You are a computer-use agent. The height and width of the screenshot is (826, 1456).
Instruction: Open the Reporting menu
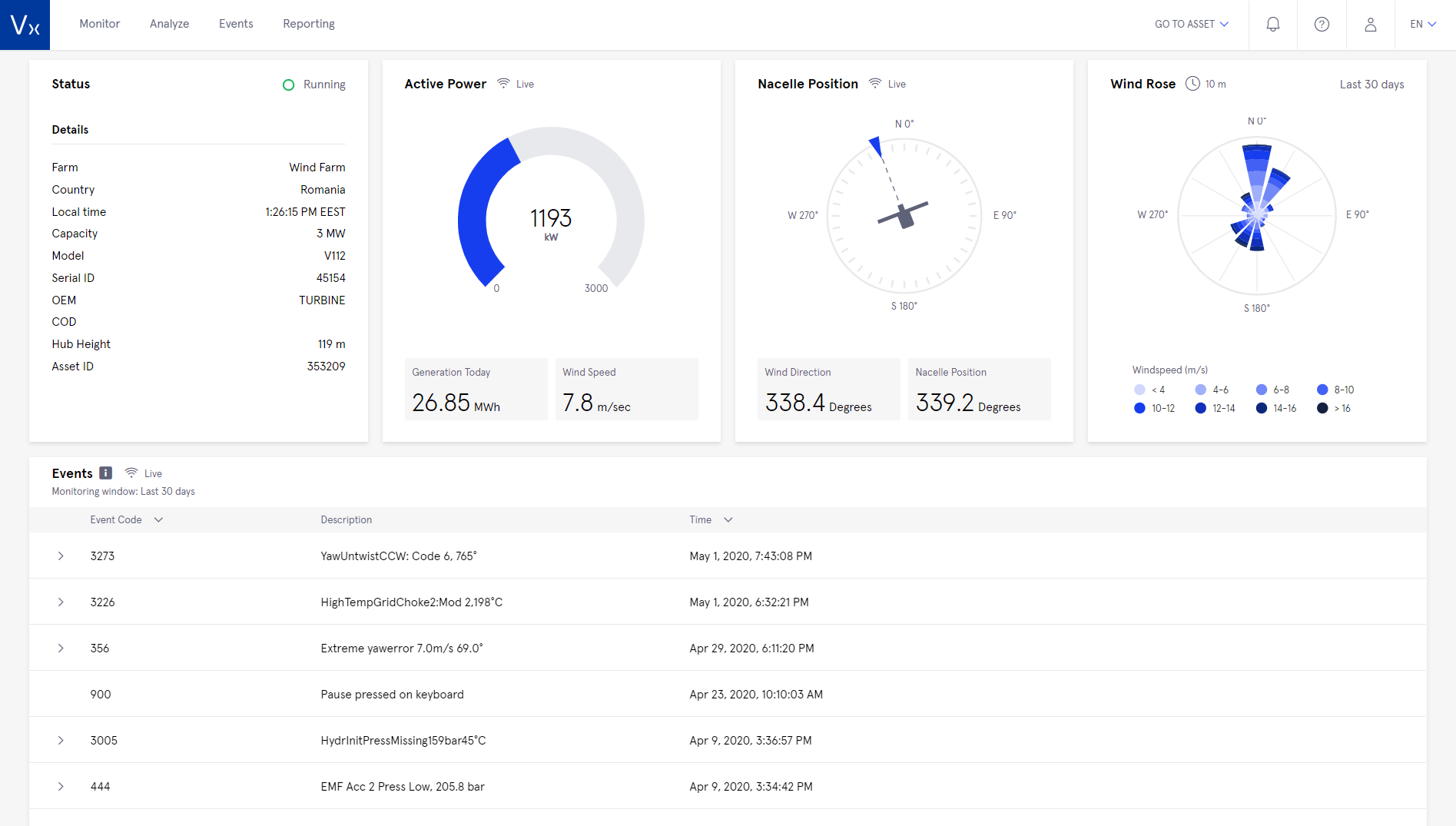point(309,24)
